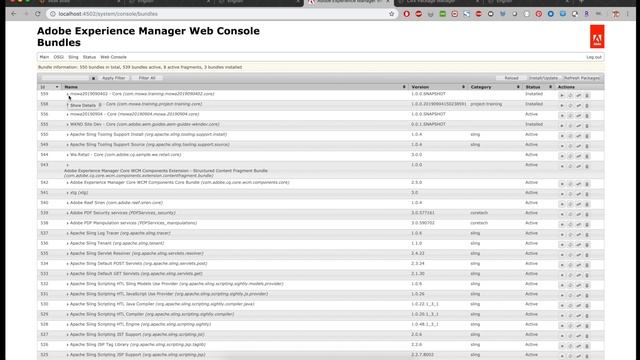This screenshot has height=360, width=640.
Task: Uninstall the We.Retail Core bundle
Action: click(x=587, y=156)
